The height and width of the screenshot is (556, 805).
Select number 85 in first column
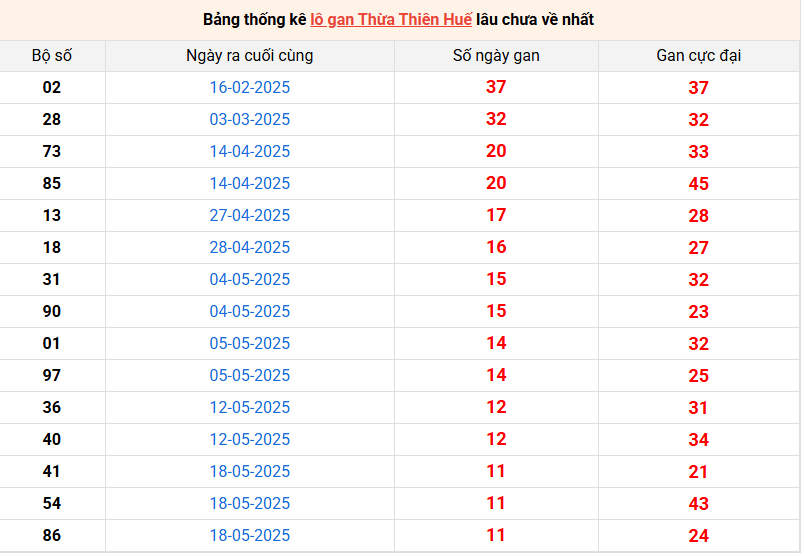[x=52, y=184]
